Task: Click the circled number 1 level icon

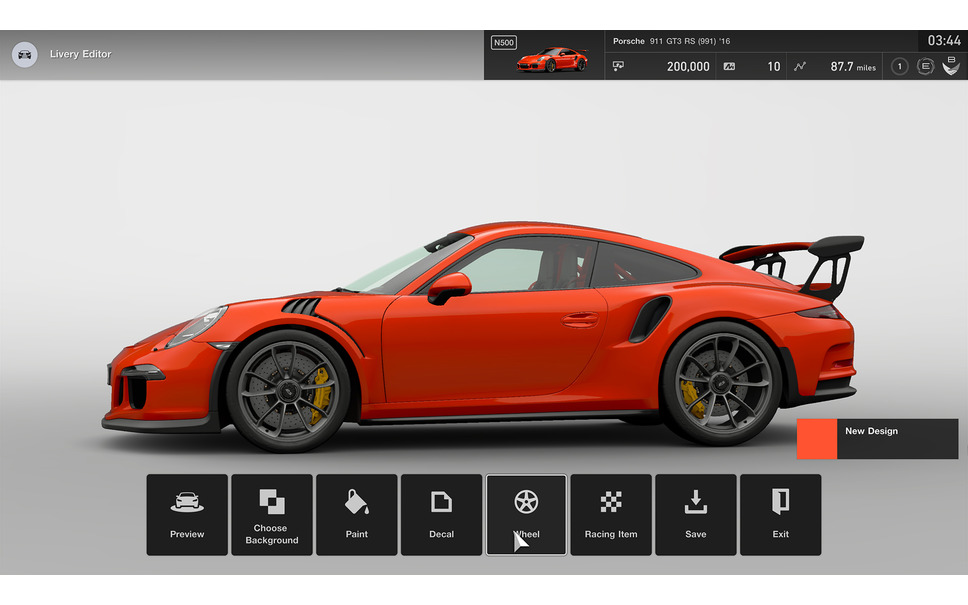Action: (899, 66)
